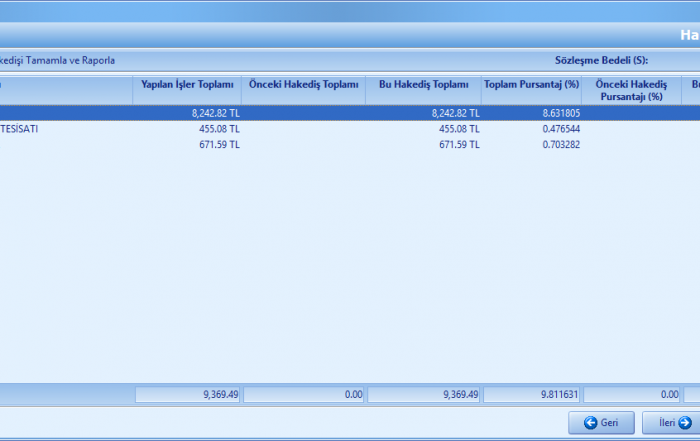
Task: Click the forward arrow icon on İleri
Action: (684, 423)
